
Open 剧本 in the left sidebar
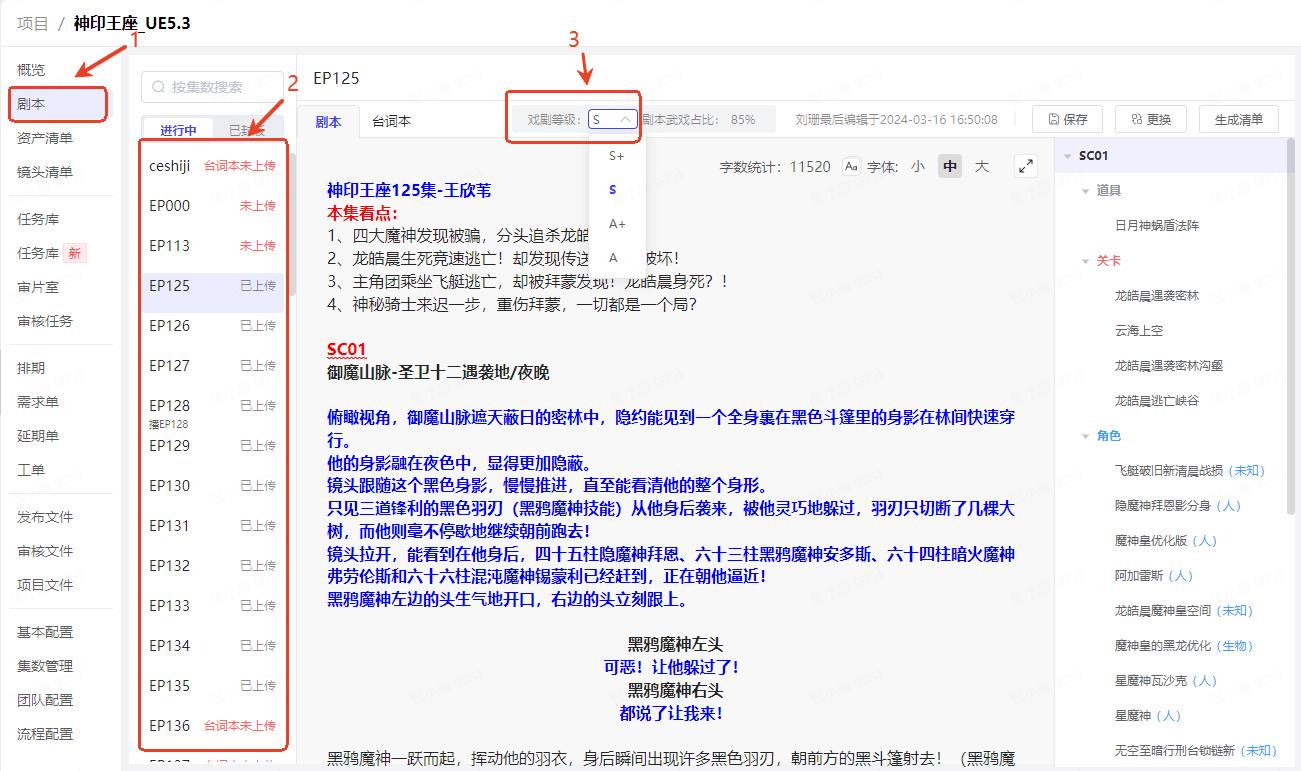[x=58, y=104]
